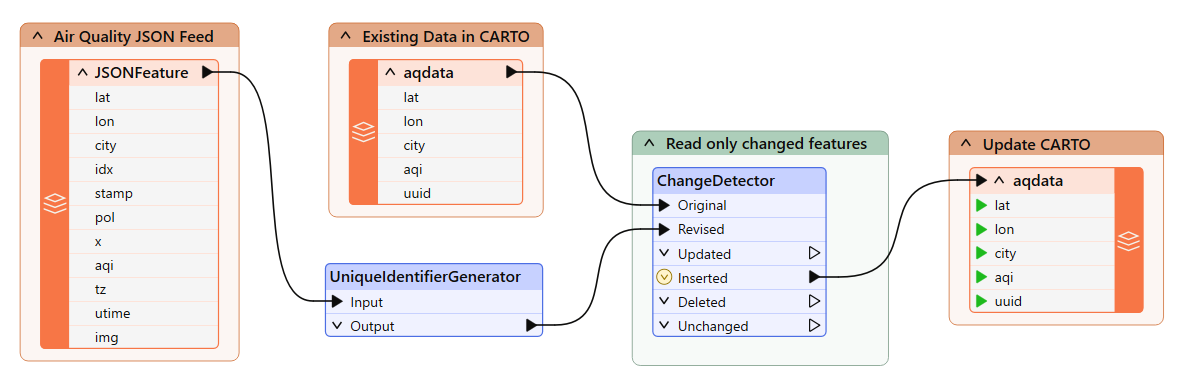Collapse the Read only changed features bookmark
Viewport: 1187px width, 386px height.
(650, 143)
